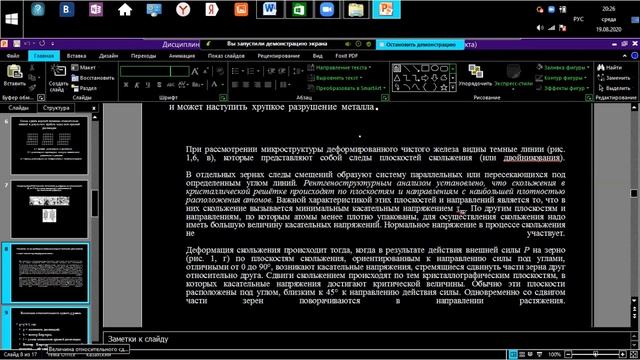This screenshot has width=640, height=360.
Task: Open the Вставка ribbon tab
Action: click(x=76, y=56)
